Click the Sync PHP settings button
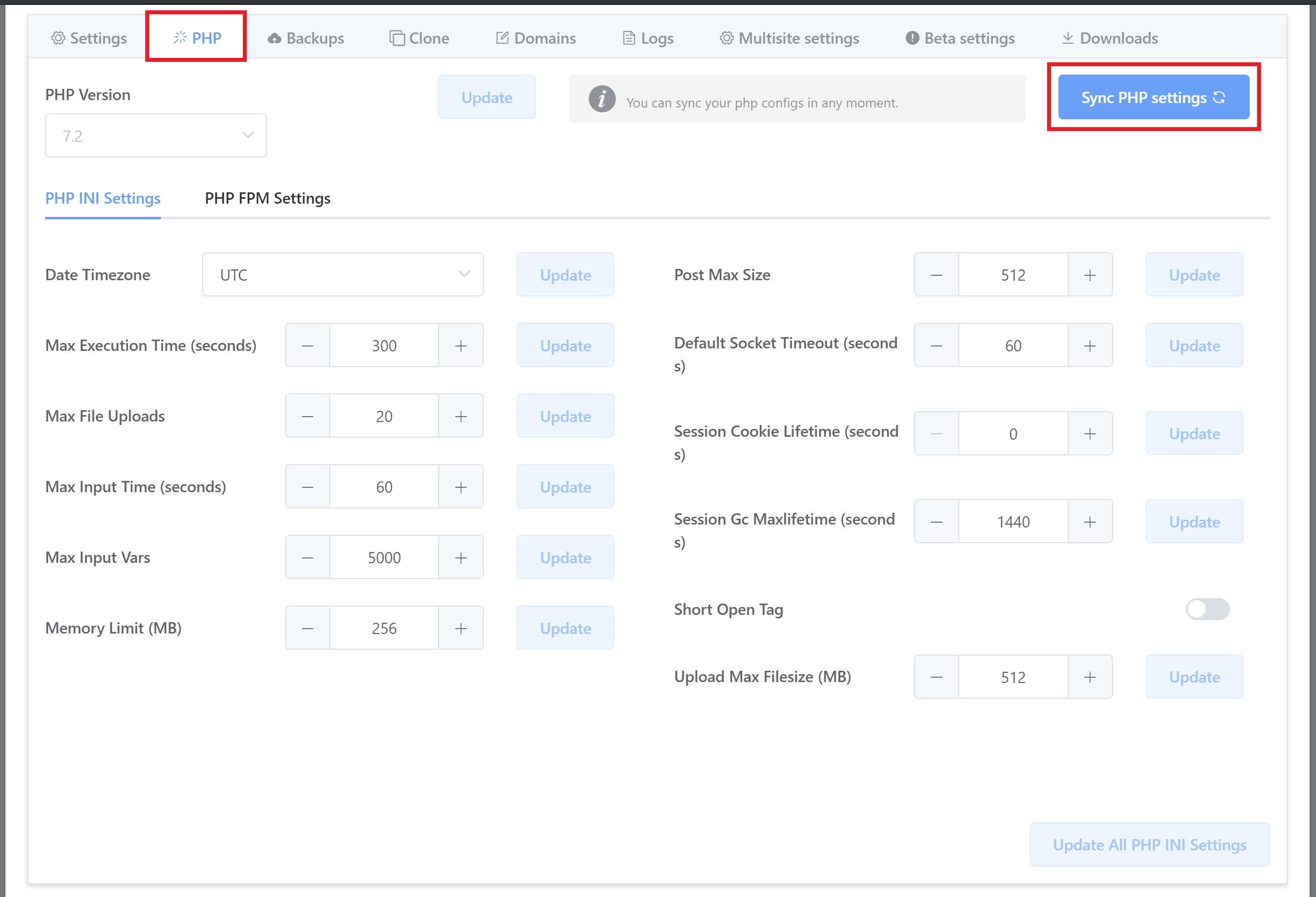The image size is (1316, 897). pos(1154,97)
